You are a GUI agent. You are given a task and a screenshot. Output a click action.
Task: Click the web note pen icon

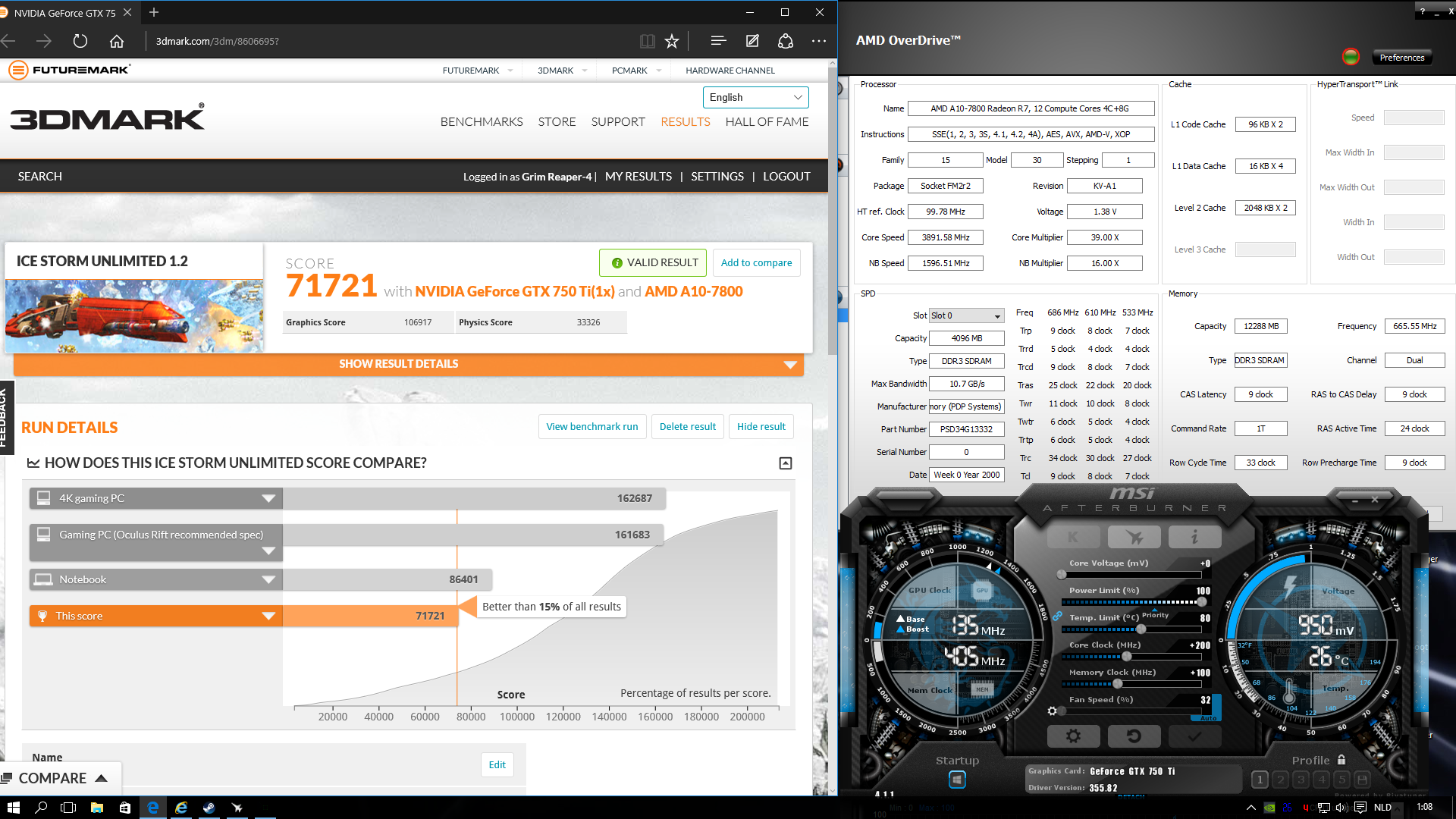coord(752,41)
